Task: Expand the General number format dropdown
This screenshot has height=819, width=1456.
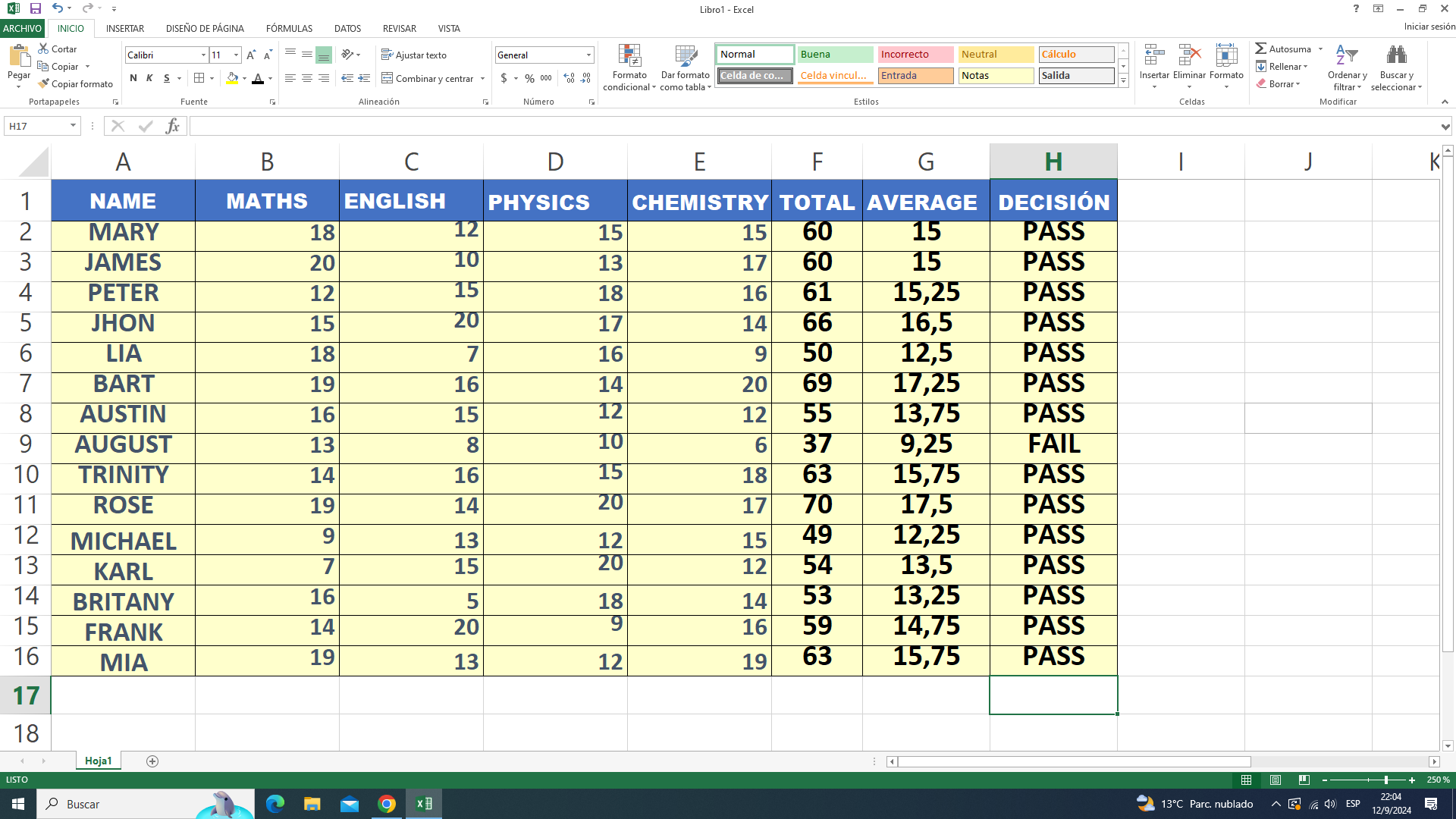Action: 588,55
